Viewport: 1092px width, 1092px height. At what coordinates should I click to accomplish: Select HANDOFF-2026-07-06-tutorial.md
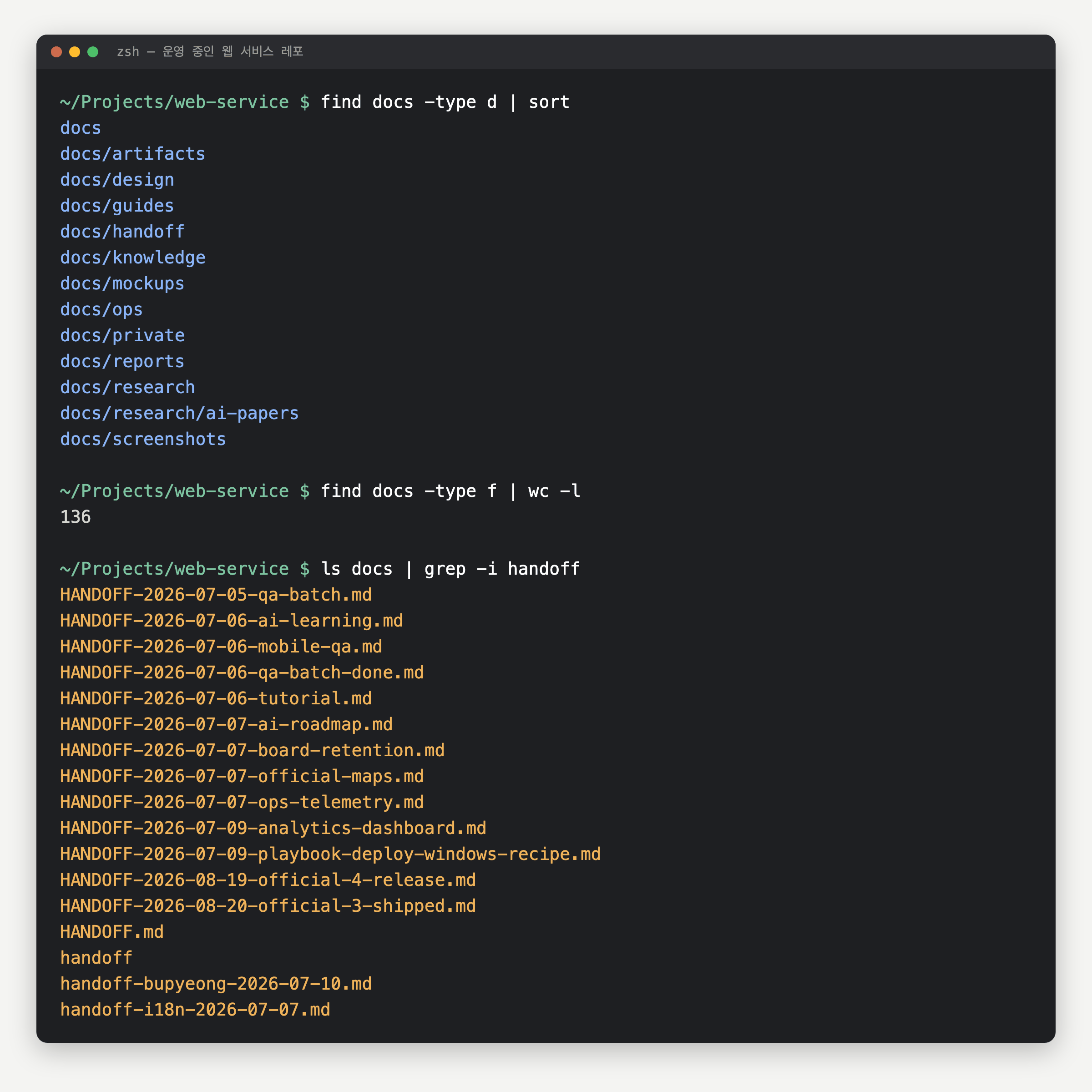216,698
